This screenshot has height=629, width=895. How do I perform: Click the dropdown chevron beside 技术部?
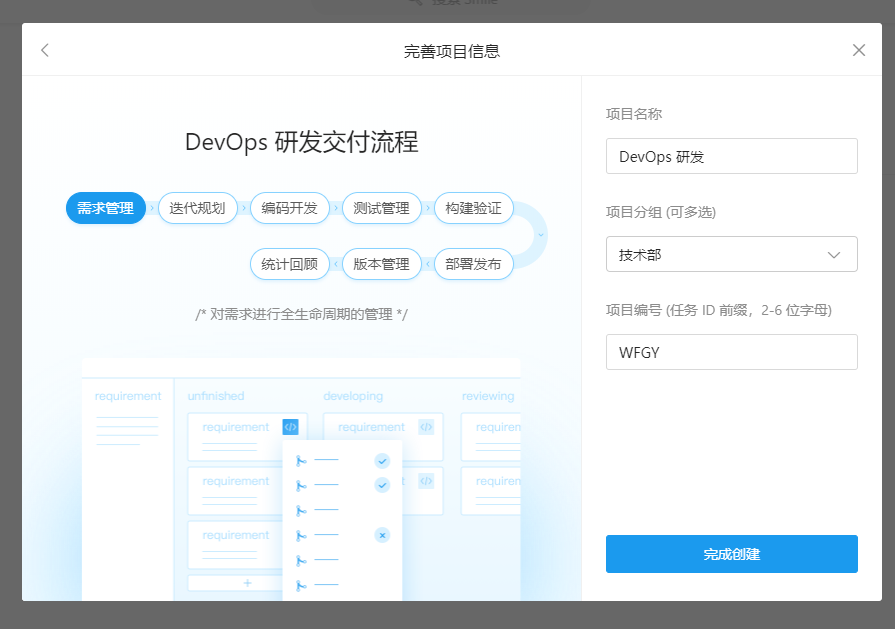tap(834, 255)
